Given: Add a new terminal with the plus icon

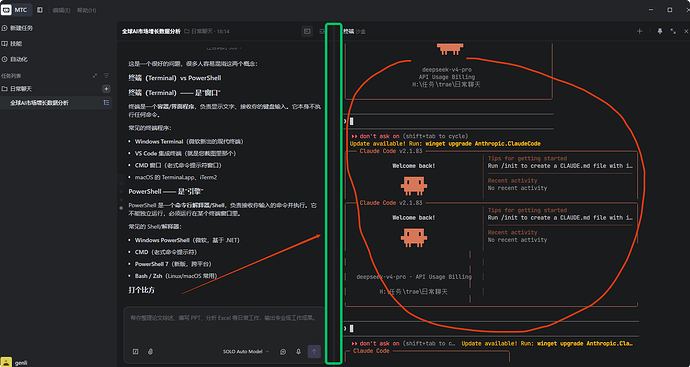Looking at the screenshot, I should [x=639, y=31].
